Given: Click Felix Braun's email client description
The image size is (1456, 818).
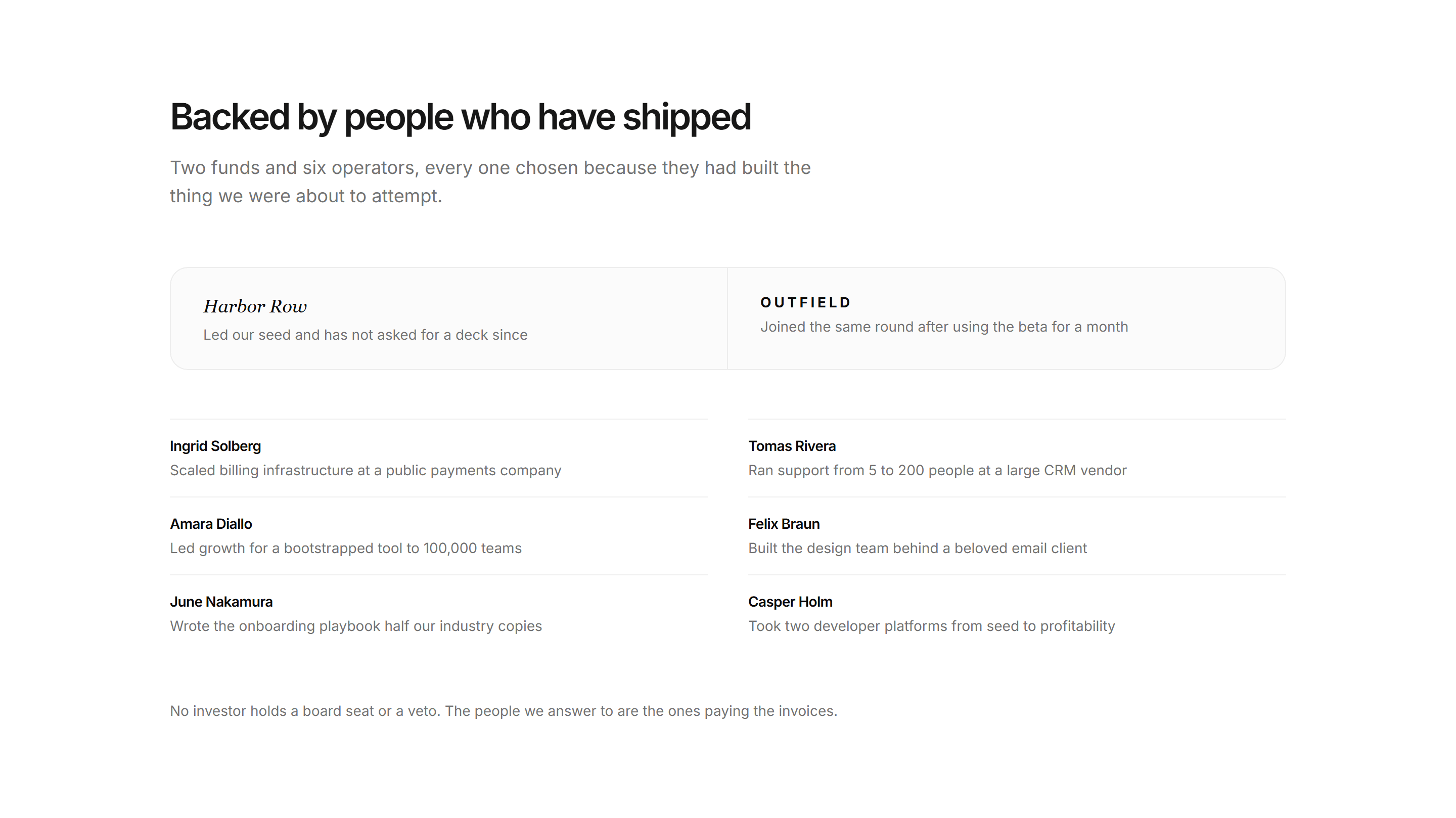Looking at the screenshot, I should click(x=918, y=549).
